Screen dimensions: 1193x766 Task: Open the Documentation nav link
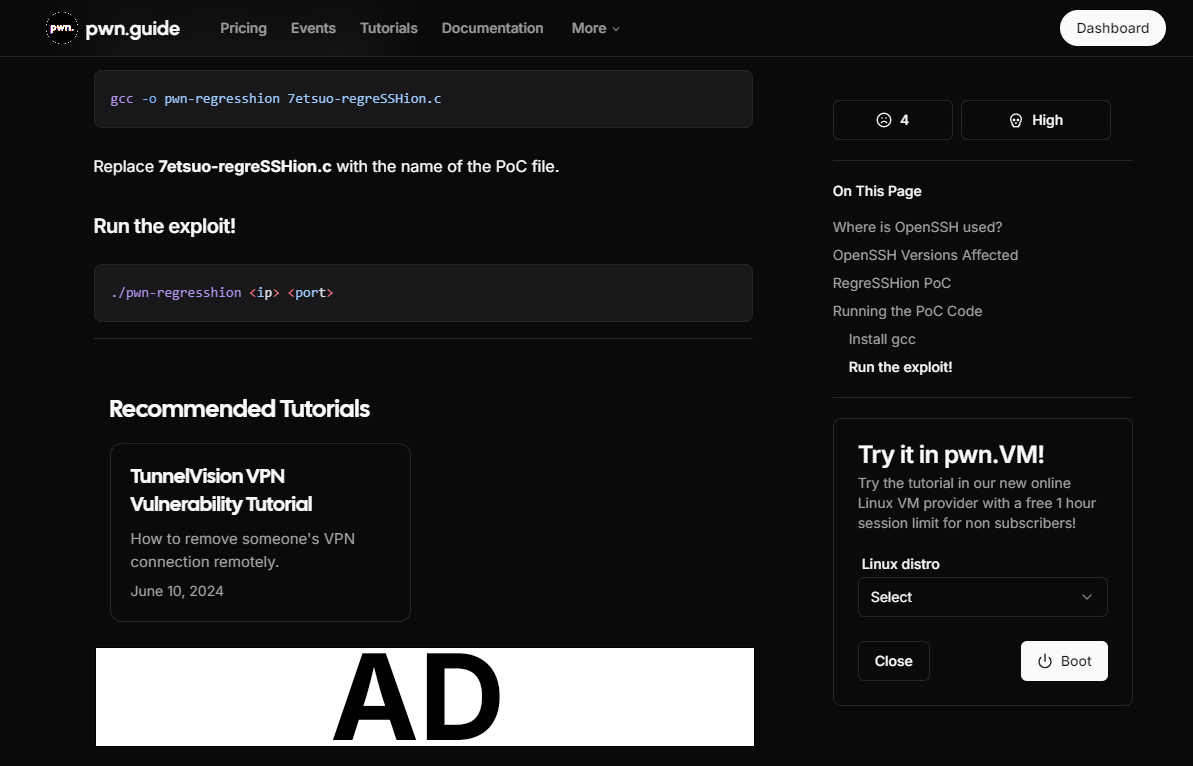point(492,28)
